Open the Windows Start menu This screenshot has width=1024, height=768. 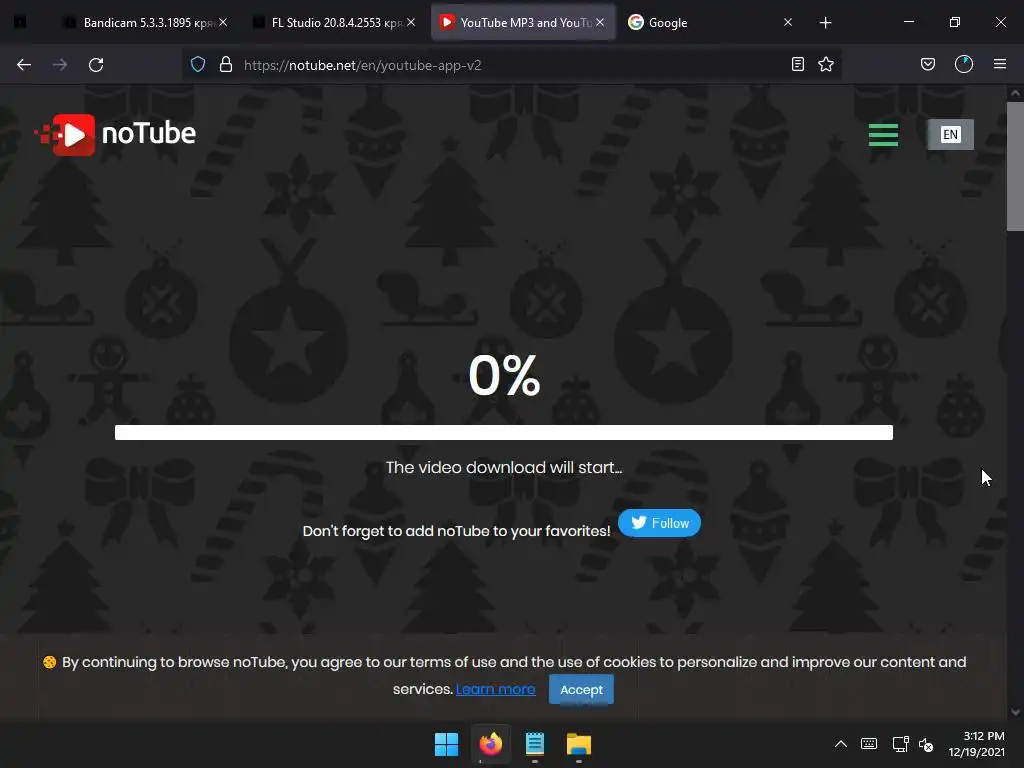(447, 744)
